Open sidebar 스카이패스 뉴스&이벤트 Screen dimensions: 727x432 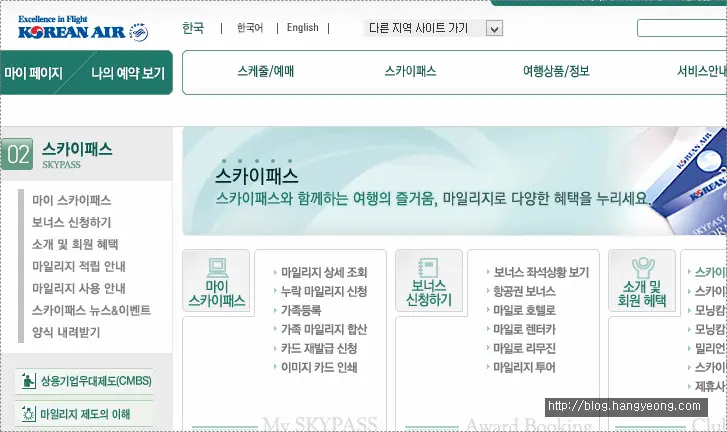(x=91, y=310)
